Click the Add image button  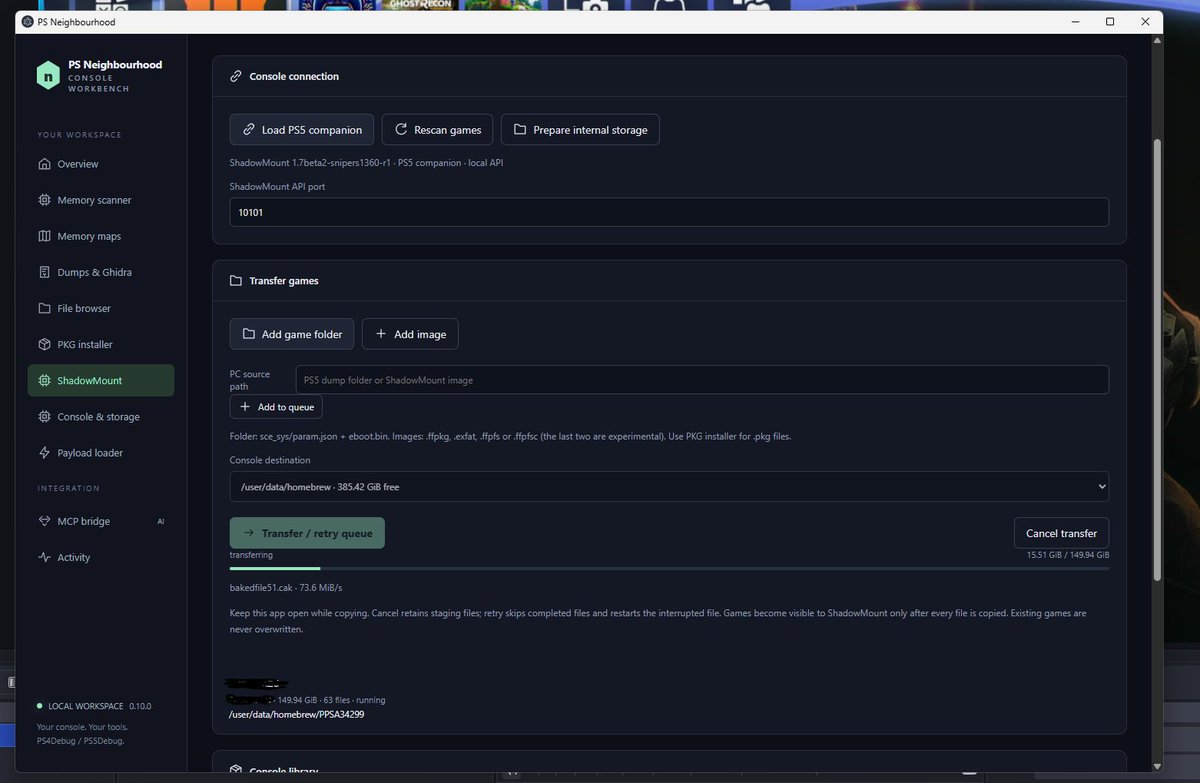(x=410, y=334)
